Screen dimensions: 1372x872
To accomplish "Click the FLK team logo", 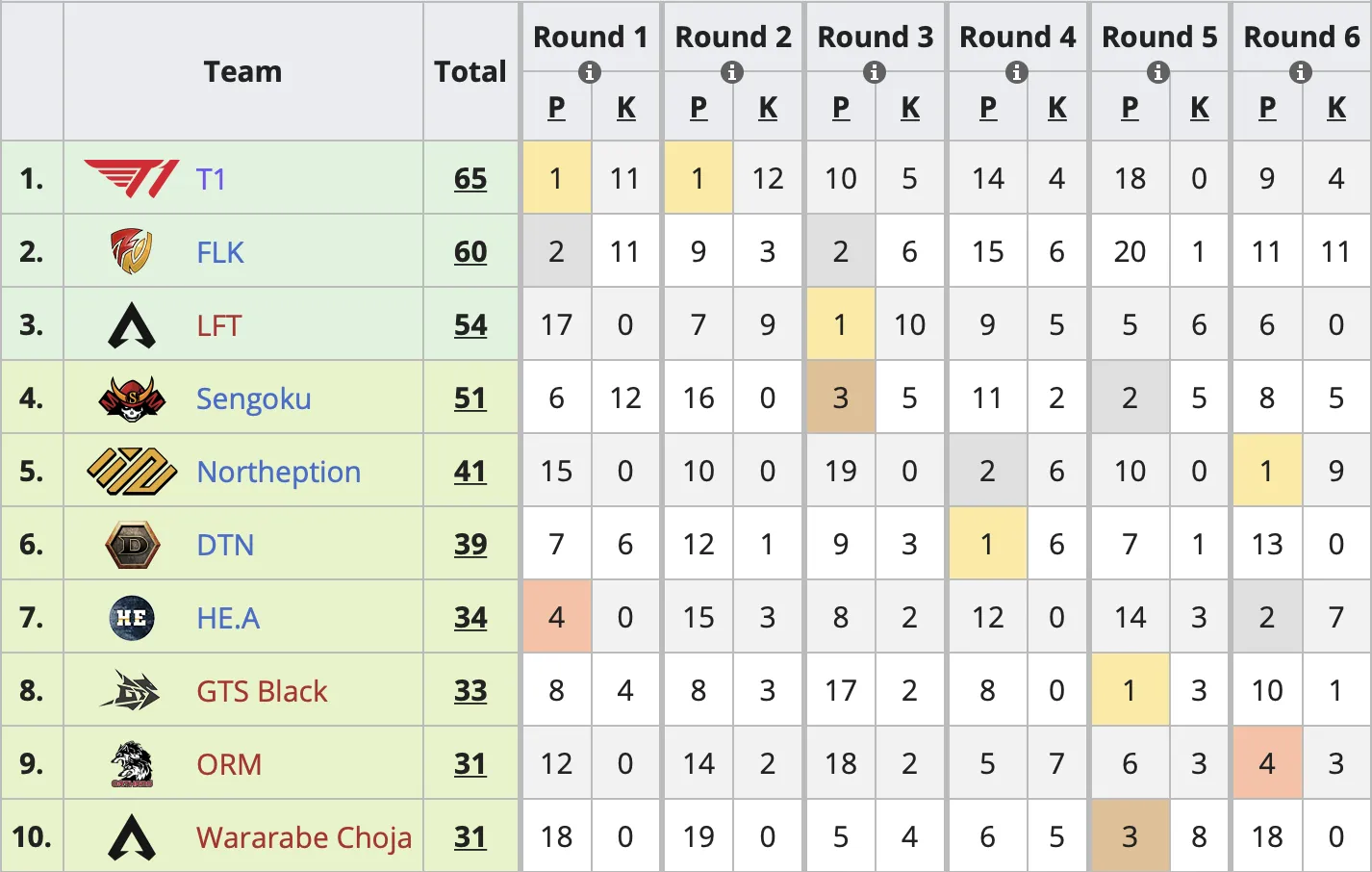I will click(132, 252).
